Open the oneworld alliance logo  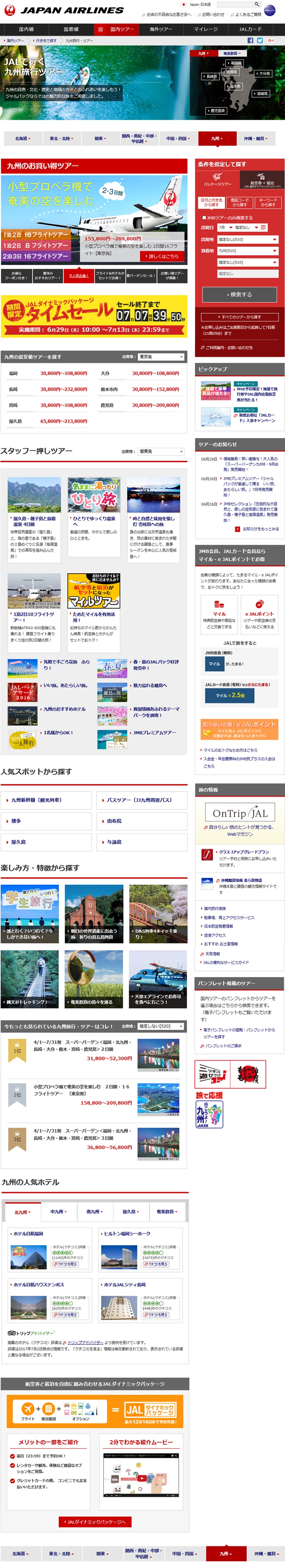270,10
